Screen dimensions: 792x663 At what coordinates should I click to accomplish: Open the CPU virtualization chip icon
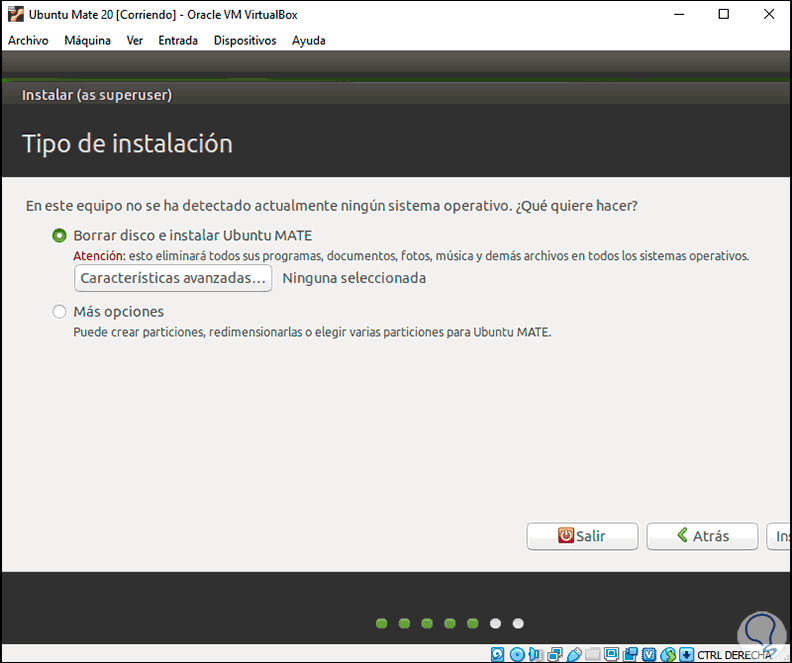tap(649, 654)
